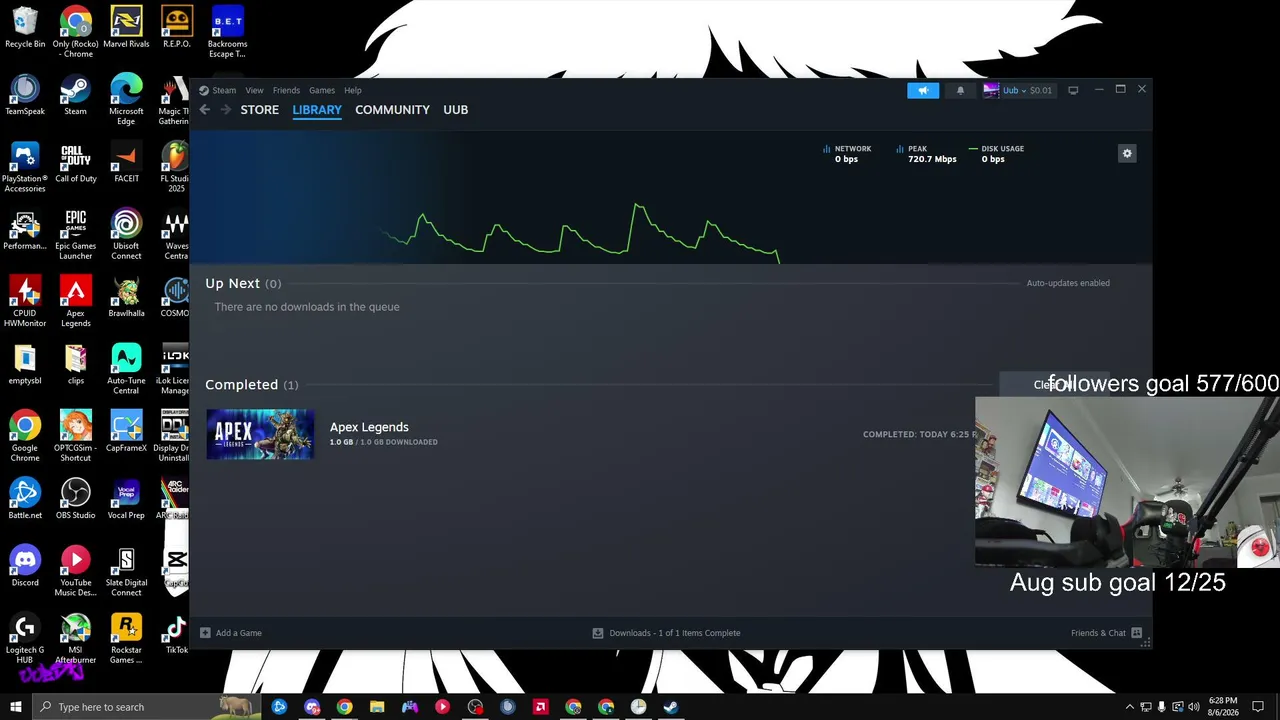Open File Explorer from taskbar

click(377, 707)
